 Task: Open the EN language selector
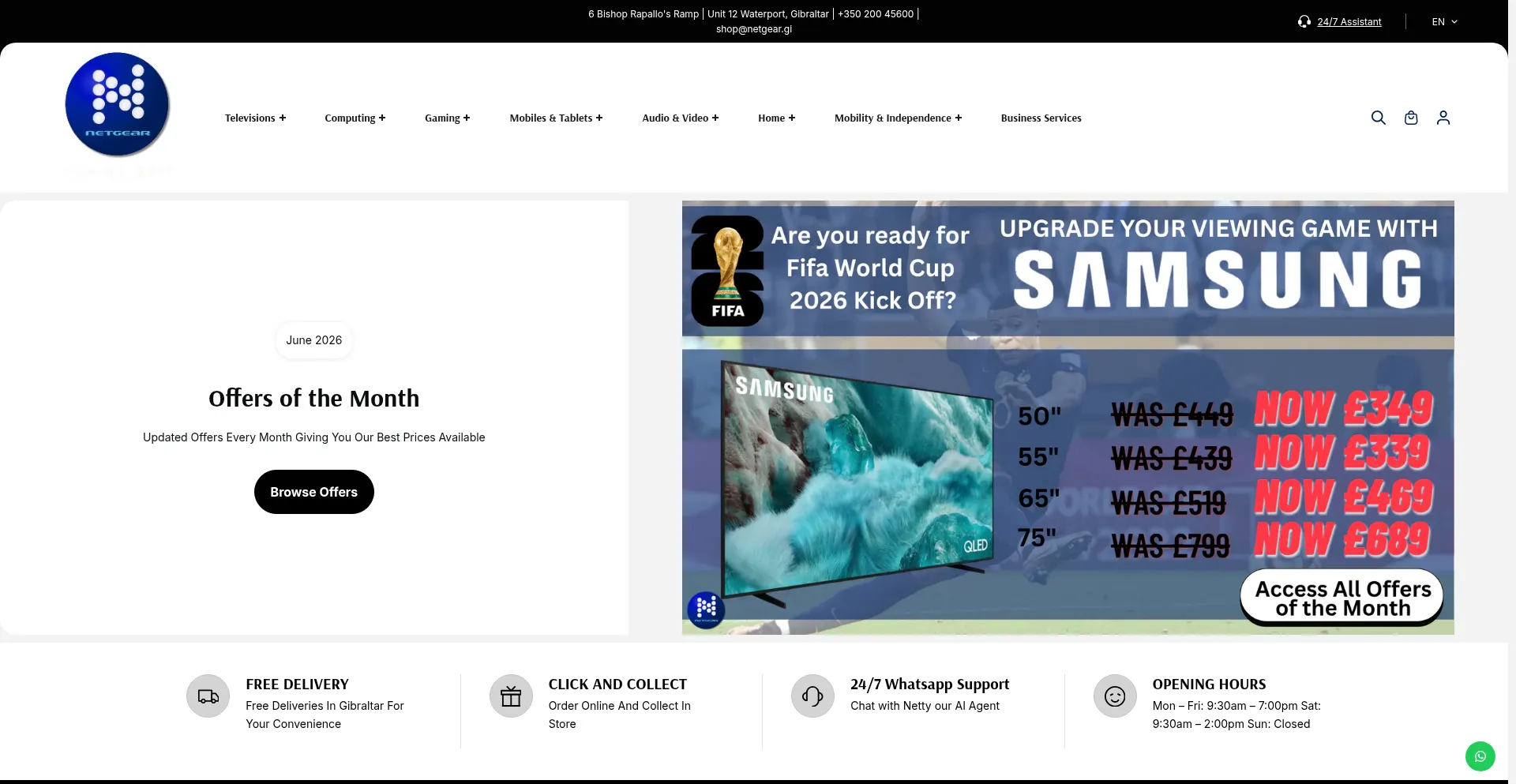1444,21
